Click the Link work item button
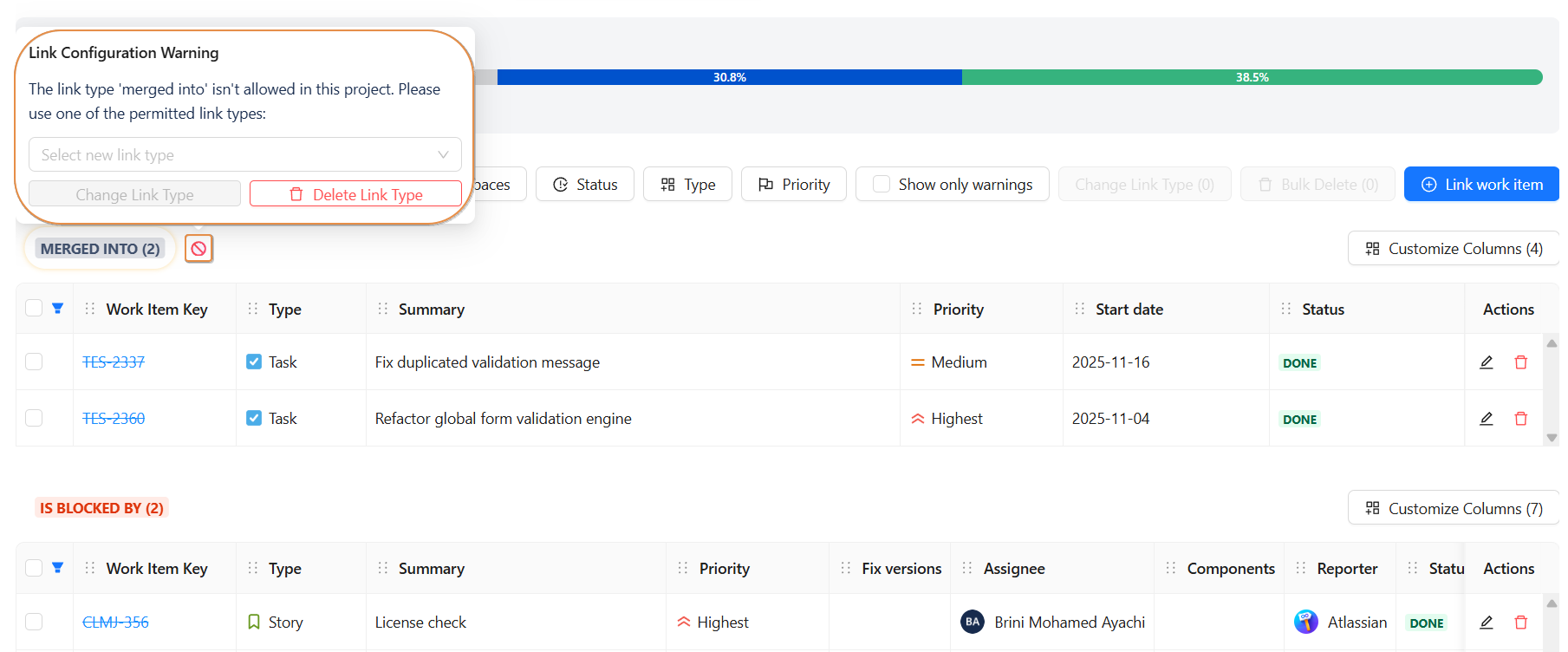The height and width of the screenshot is (652, 1568). (1481, 185)
